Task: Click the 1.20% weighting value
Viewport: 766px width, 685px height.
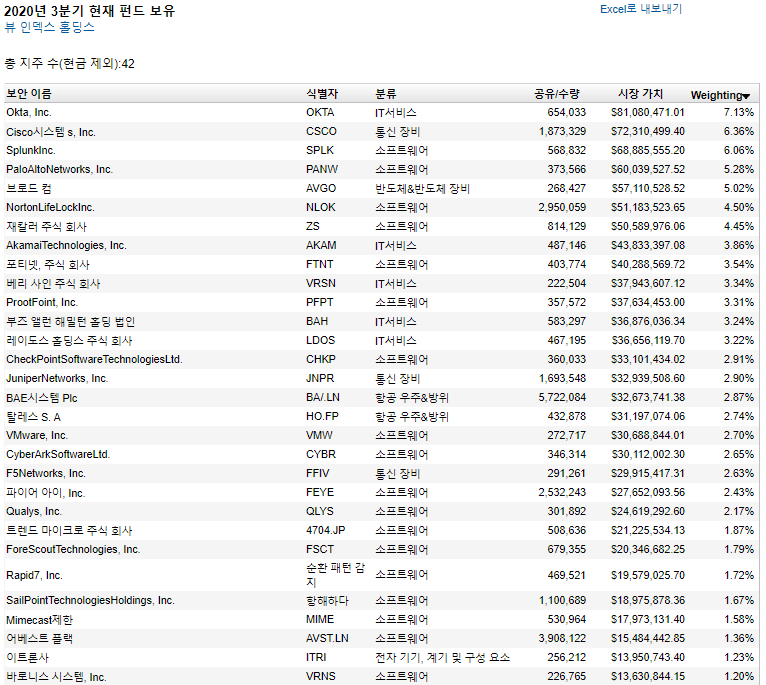Action: pos(739,677)
